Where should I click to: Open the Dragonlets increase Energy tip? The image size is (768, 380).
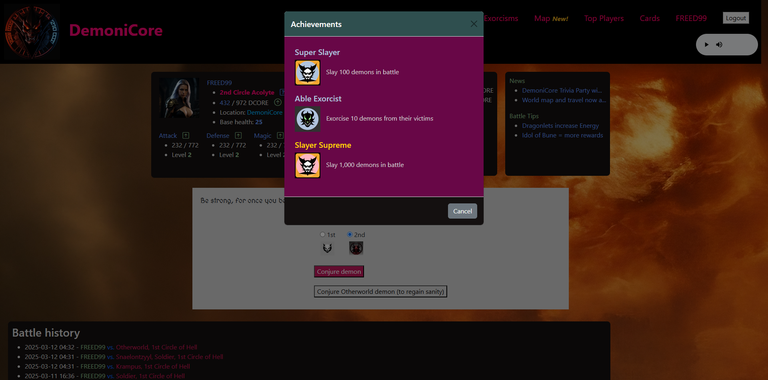[560, 125]
